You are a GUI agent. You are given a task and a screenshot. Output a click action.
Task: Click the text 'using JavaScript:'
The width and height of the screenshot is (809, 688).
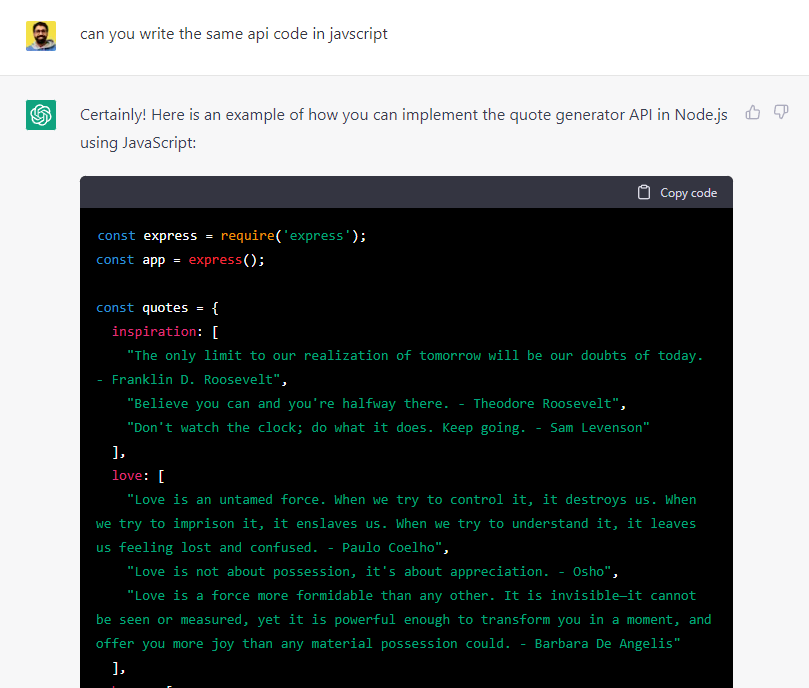(x=138, y=142)
